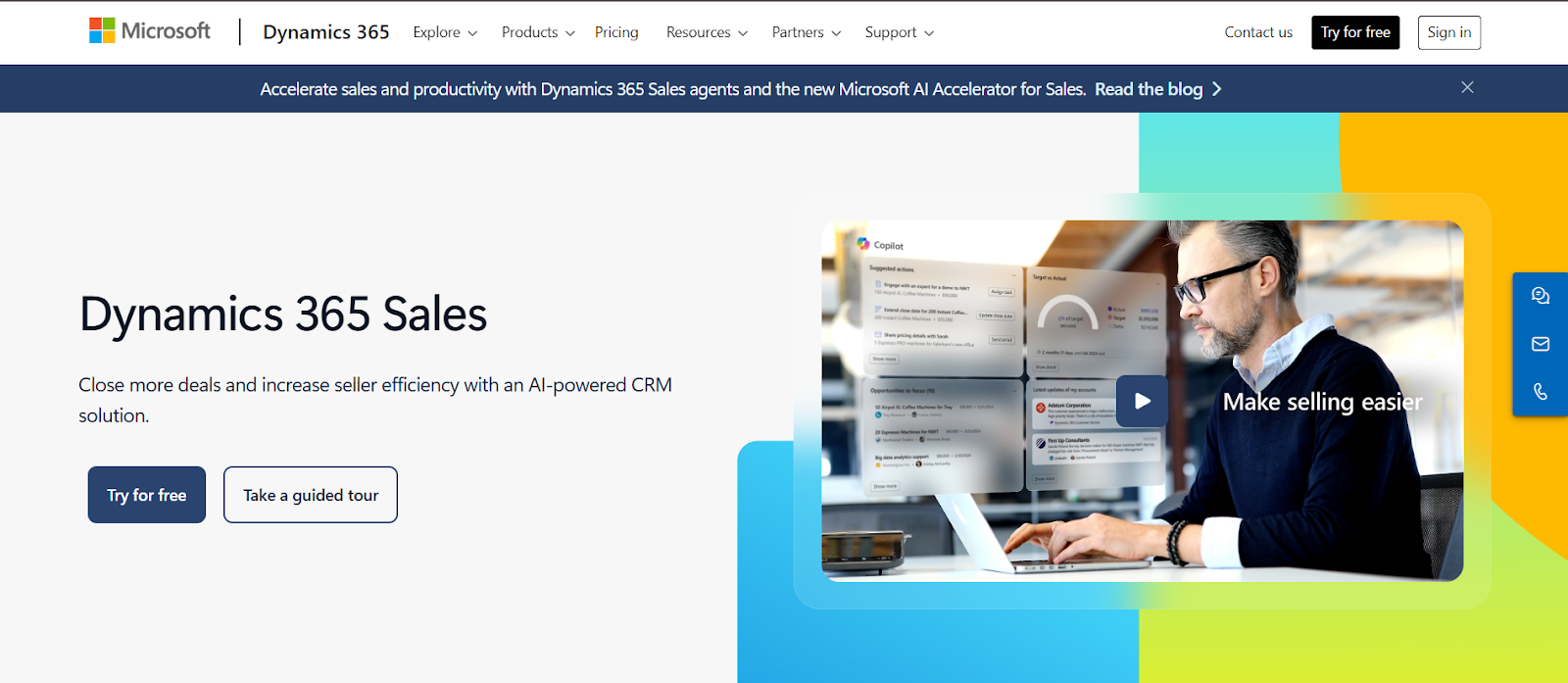
Task: Go to Dynamics 365 home link
Action: pos(326,32)
